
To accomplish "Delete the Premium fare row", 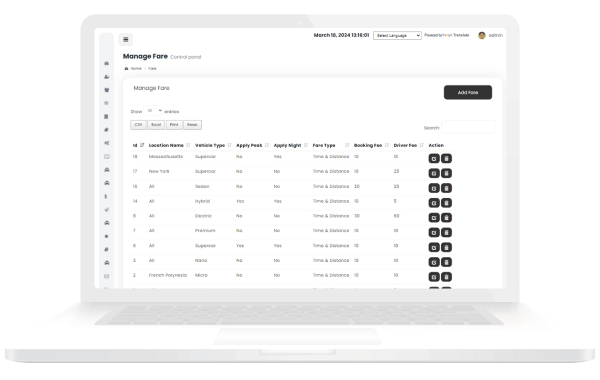I will tap(446, 233).
